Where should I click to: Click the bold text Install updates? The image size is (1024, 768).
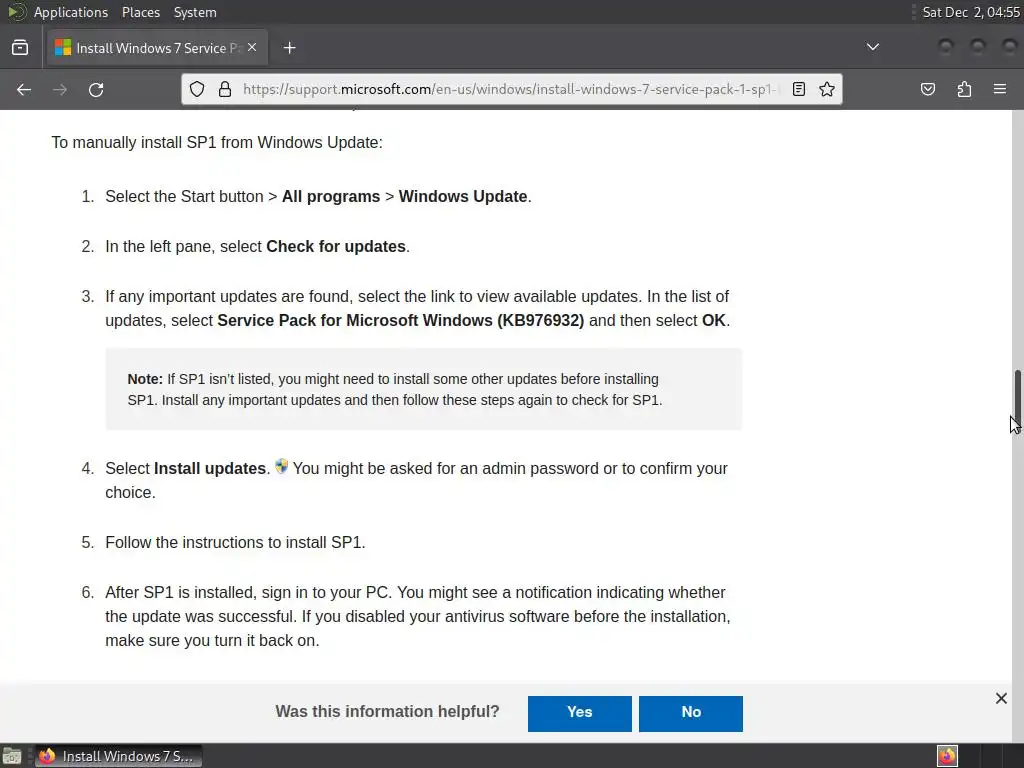(x=210, y=468)
